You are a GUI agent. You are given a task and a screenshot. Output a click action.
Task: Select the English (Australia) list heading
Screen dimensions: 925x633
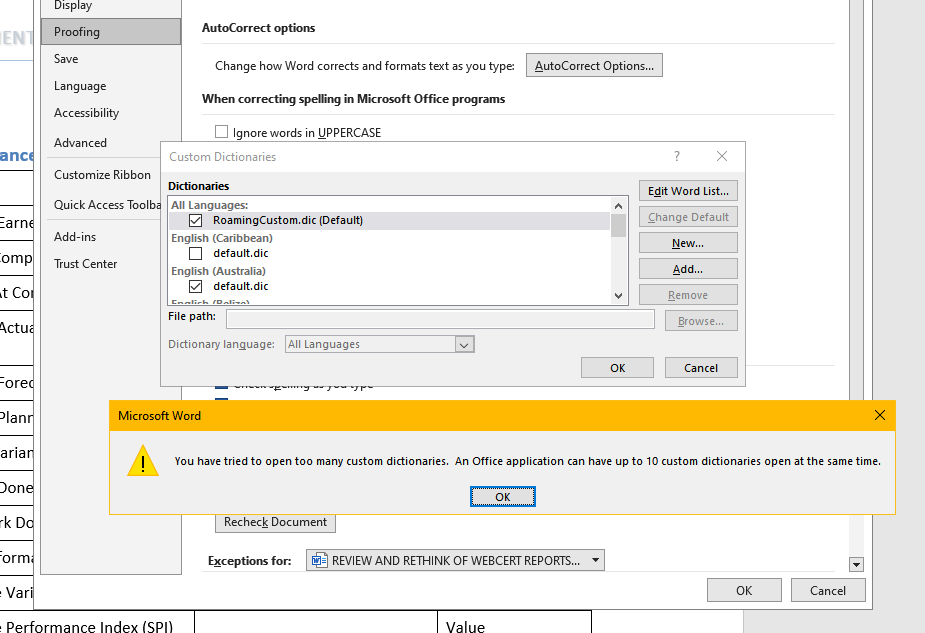(x=218, y=271)
